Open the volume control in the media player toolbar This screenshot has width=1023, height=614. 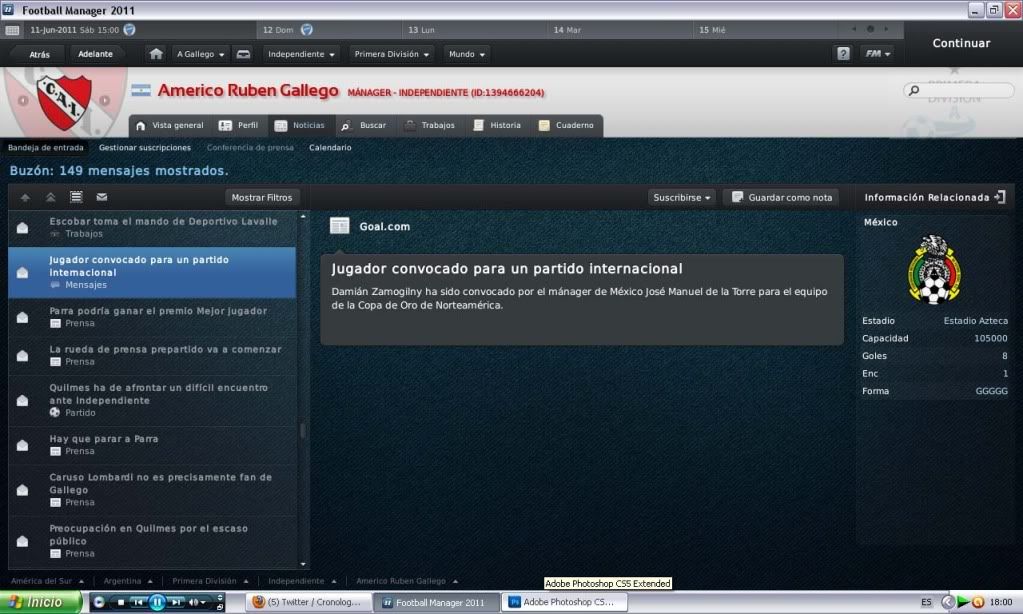[x=196, y=602]
